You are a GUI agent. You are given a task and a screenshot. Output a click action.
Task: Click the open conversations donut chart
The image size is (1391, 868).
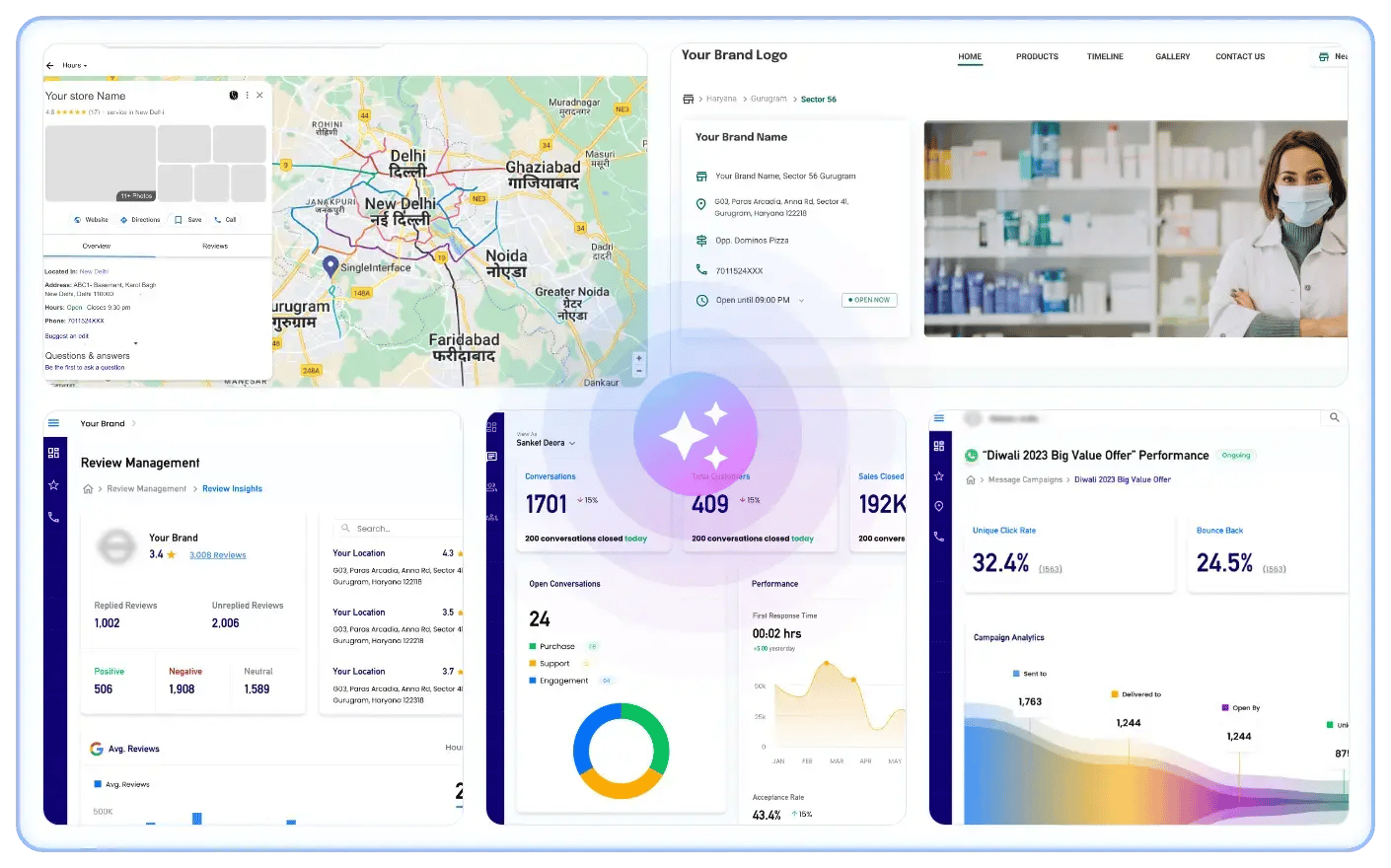[621, 751]
